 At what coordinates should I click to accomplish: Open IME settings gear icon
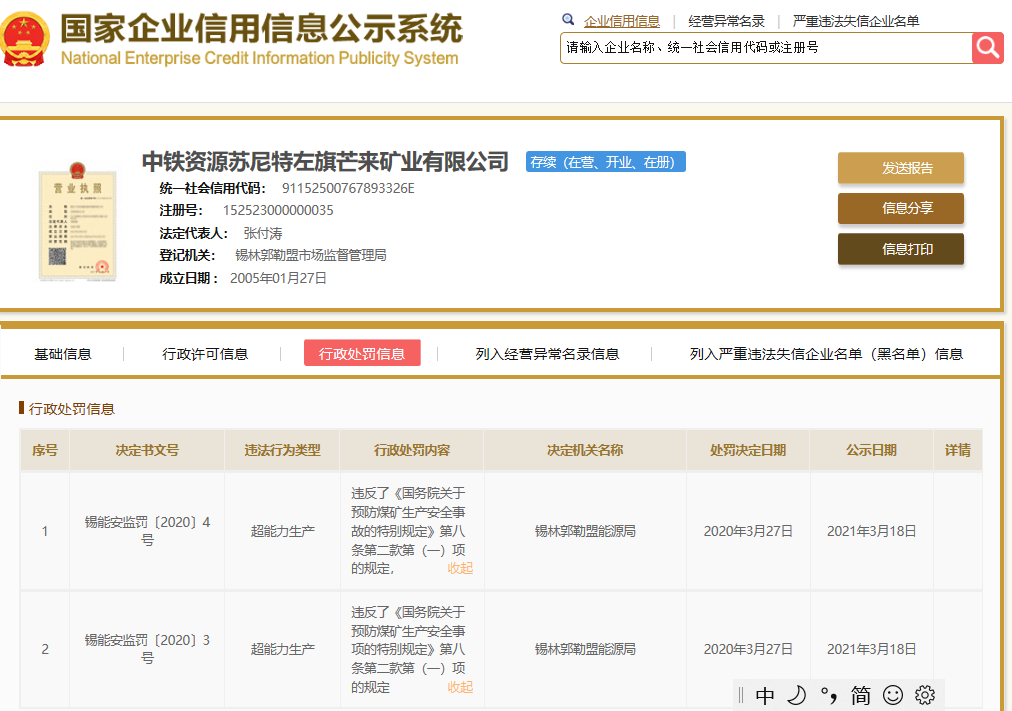(925, 695)
